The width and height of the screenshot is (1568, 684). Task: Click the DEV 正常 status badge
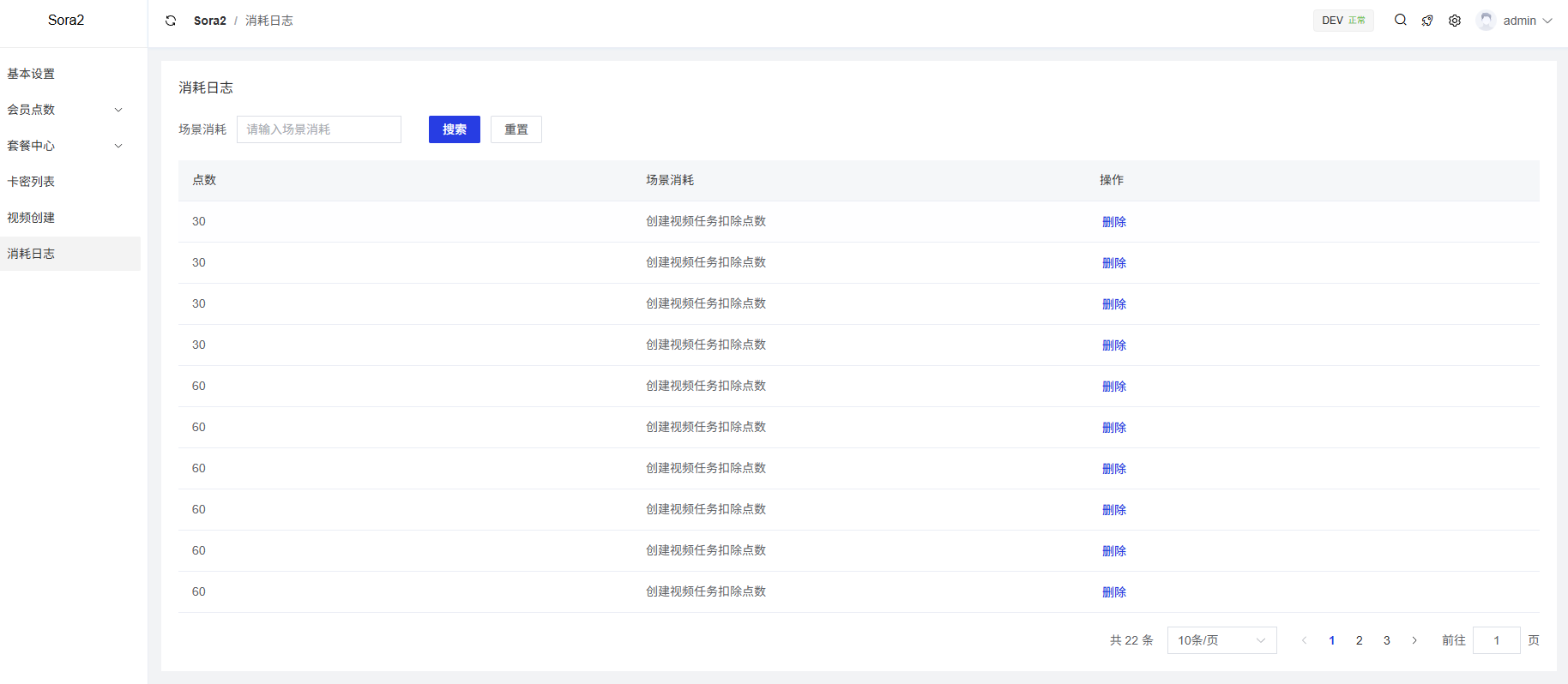(x=1342, y=21)
